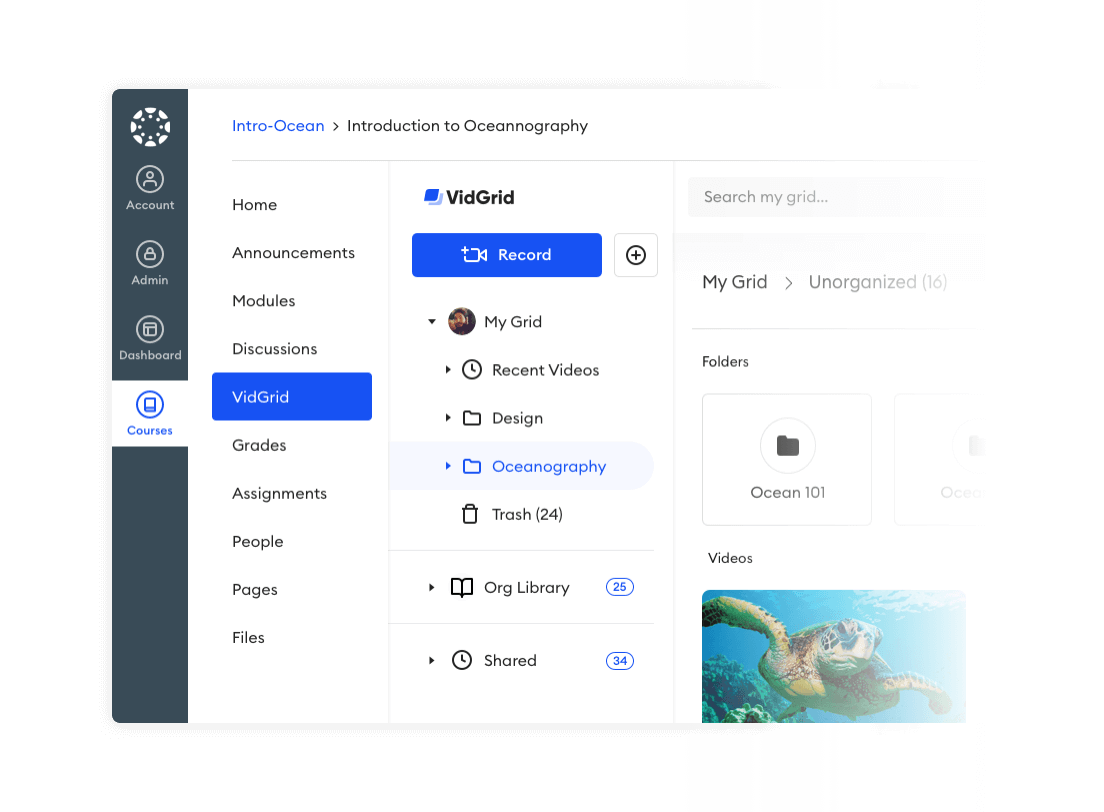Click the Recent Videos clock icon
The height and width of the screenshot is (812, 1104).
point(470,369)
